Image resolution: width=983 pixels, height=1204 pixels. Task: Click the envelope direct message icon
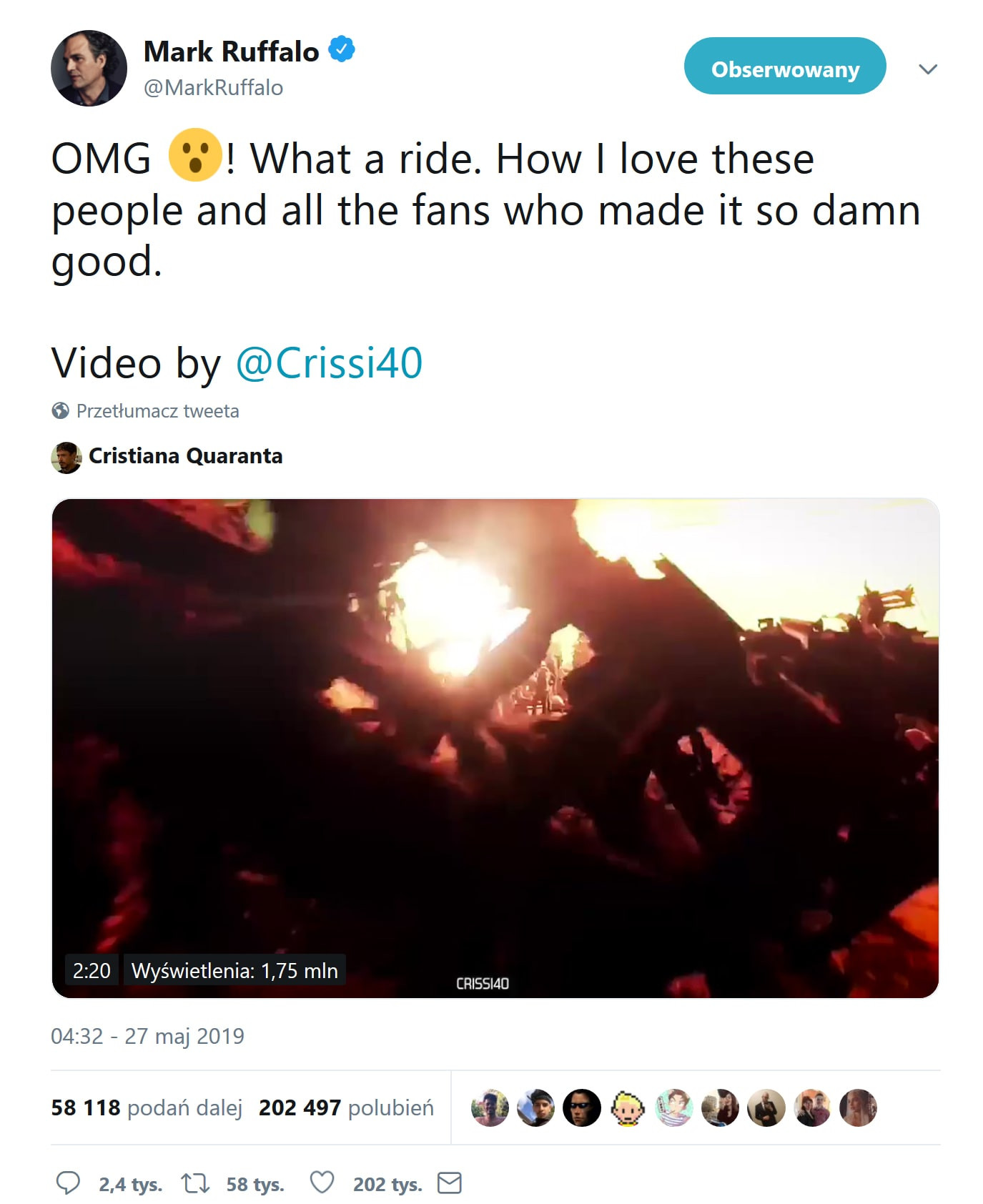450,1183
